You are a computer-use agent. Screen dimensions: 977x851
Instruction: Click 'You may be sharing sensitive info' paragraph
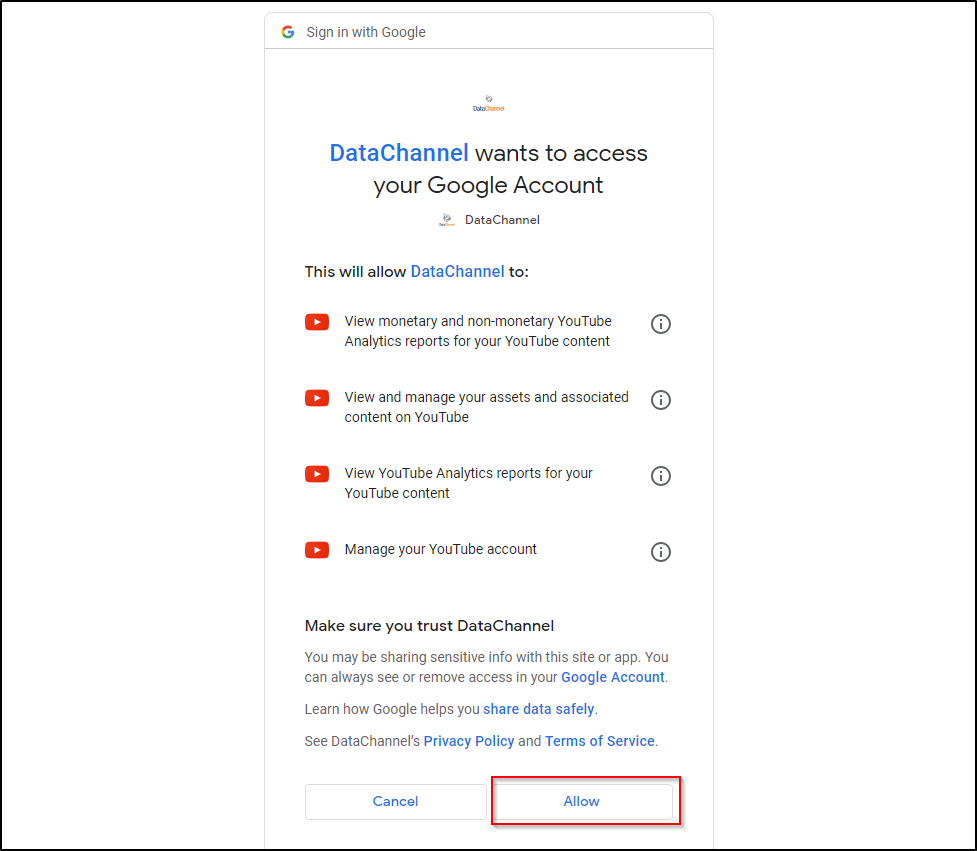(x=487, y=667)
